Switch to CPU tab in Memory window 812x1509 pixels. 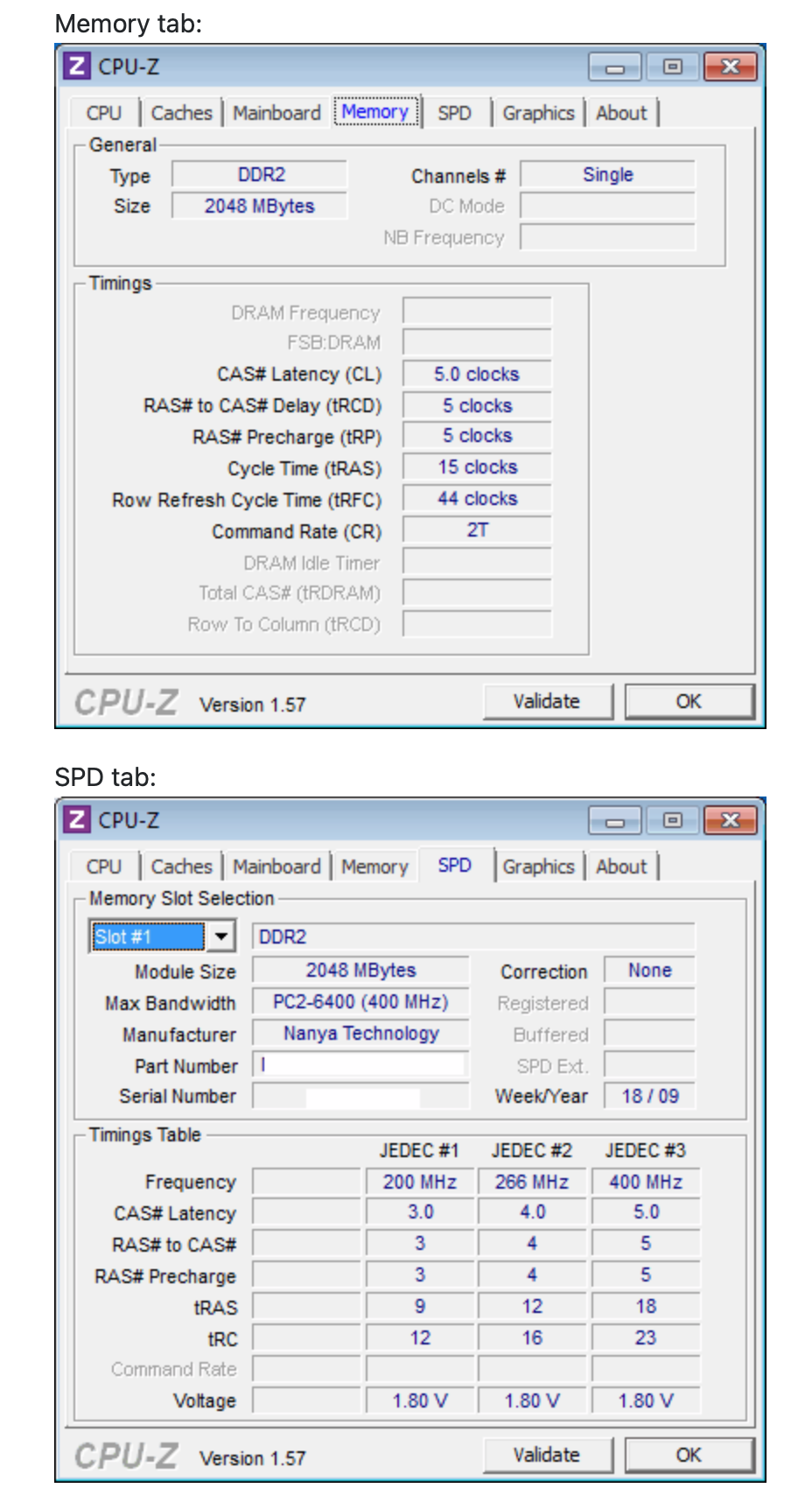[104, 113]
